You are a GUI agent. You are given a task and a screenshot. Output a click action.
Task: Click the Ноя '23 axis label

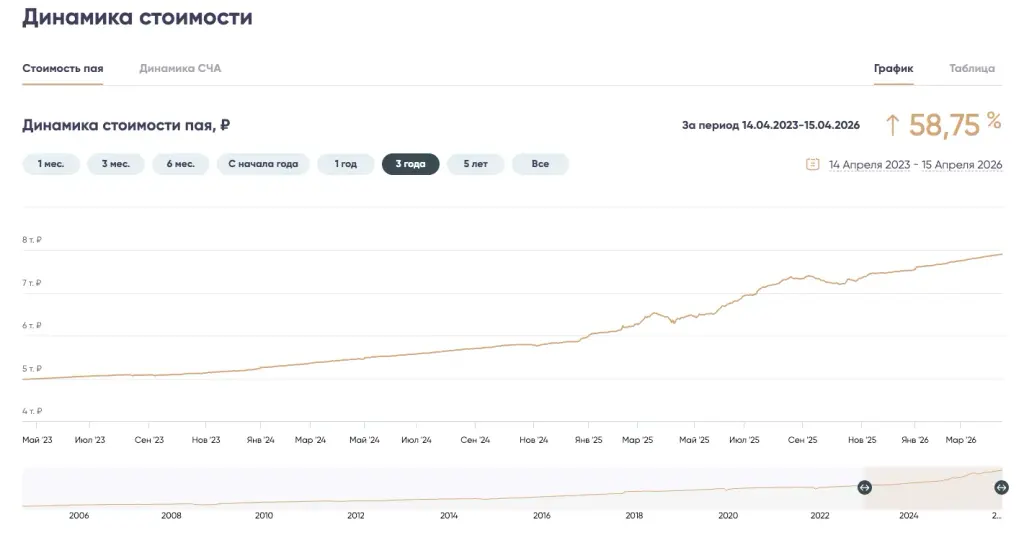206,440
